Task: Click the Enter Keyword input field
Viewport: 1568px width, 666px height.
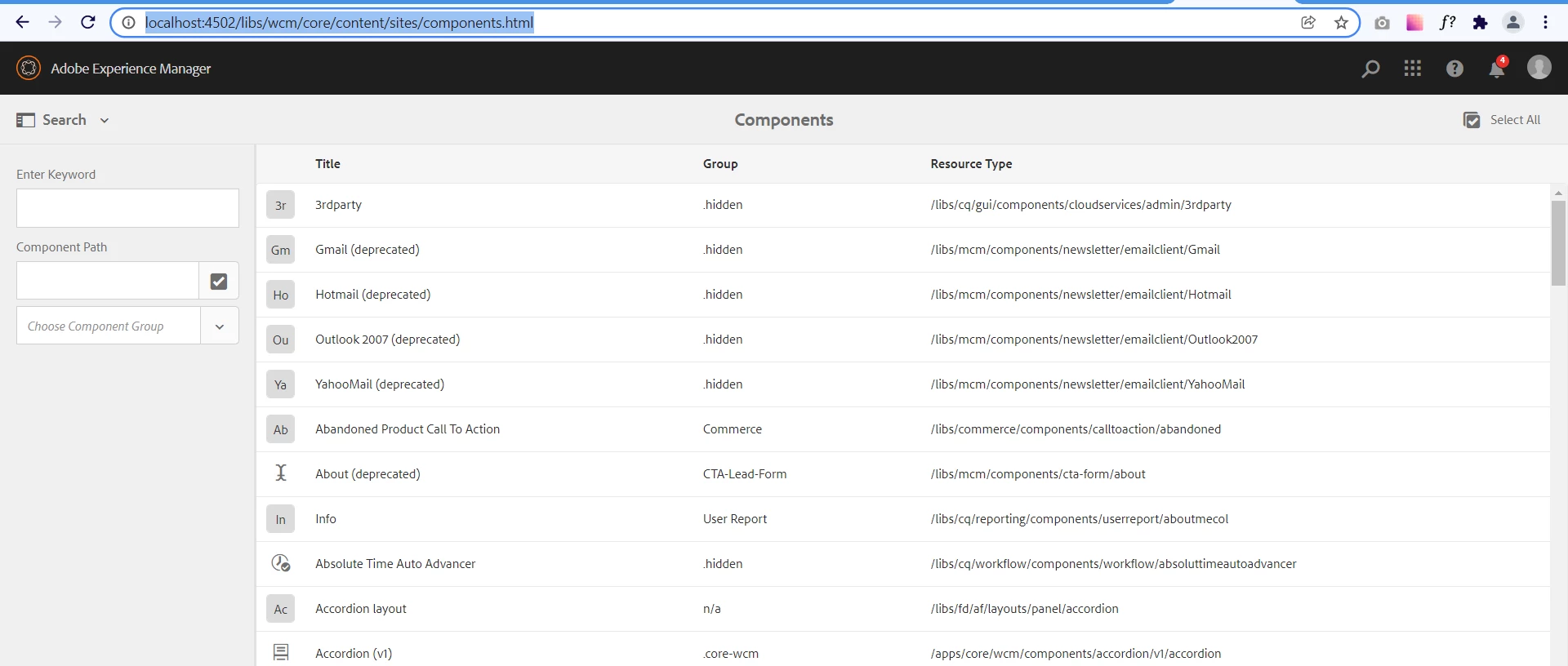Action: (127, 208)
